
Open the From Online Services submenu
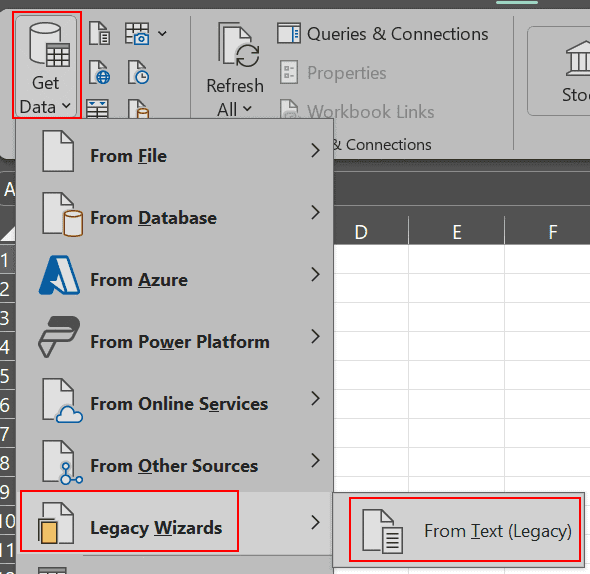(x=175, y=399)
